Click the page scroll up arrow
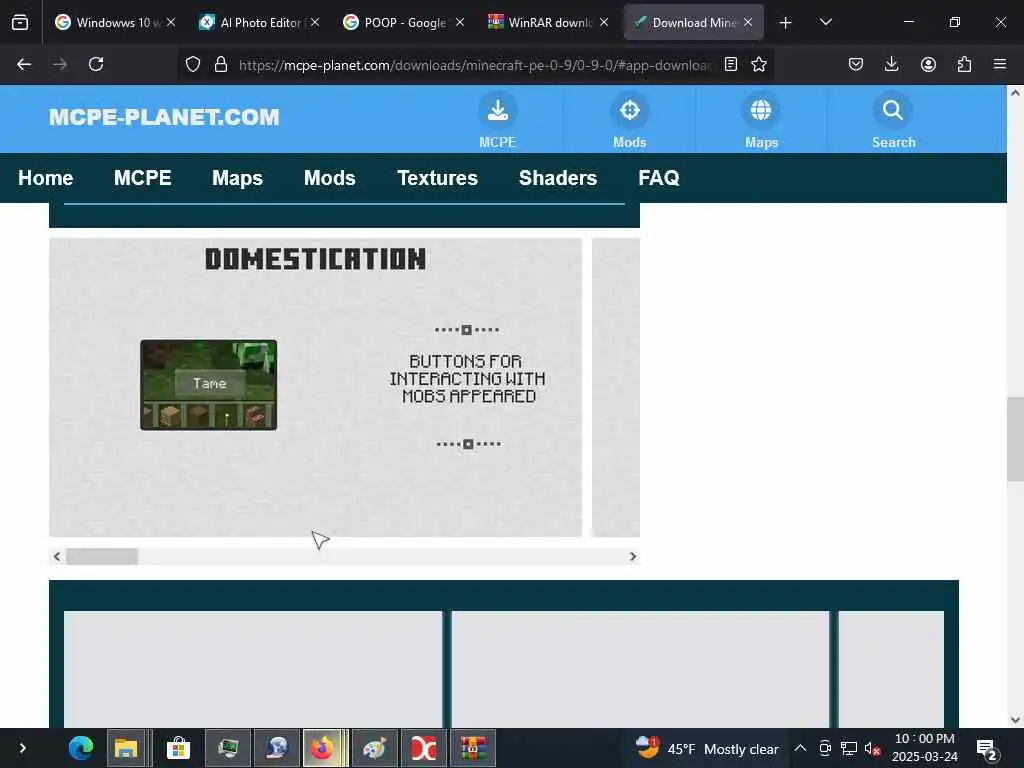The image size is (1024, 768). click(1015, 93)
